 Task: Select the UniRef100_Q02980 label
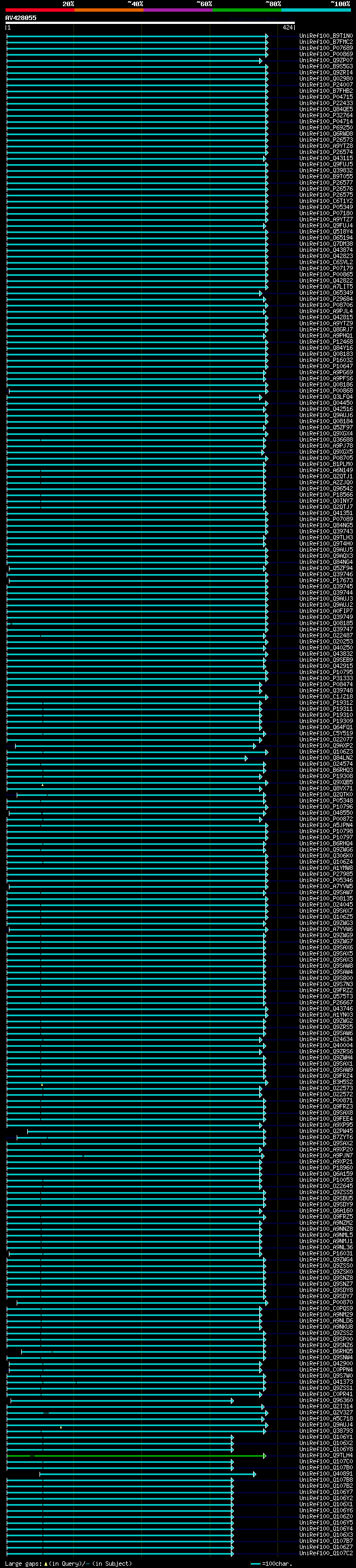pyautogui.click(x=325, y=78)
